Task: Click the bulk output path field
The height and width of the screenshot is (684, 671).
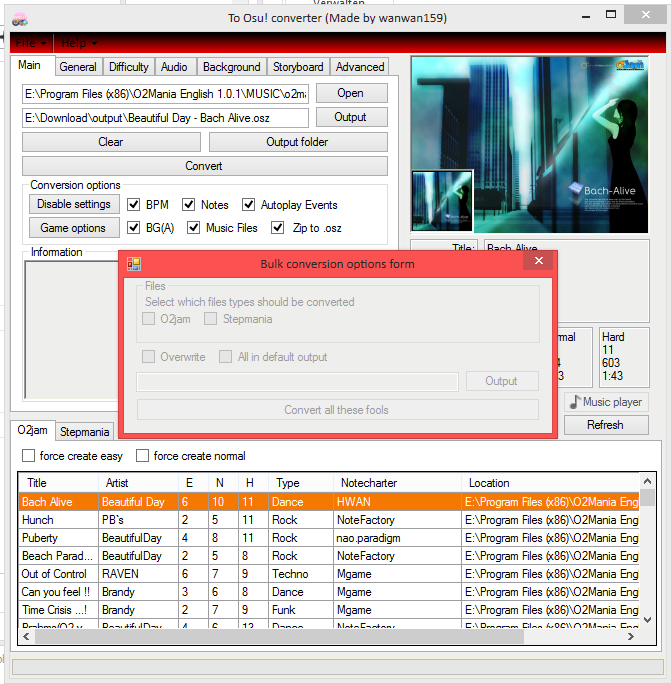Action: pyautogui.click(x=298, y=382)
